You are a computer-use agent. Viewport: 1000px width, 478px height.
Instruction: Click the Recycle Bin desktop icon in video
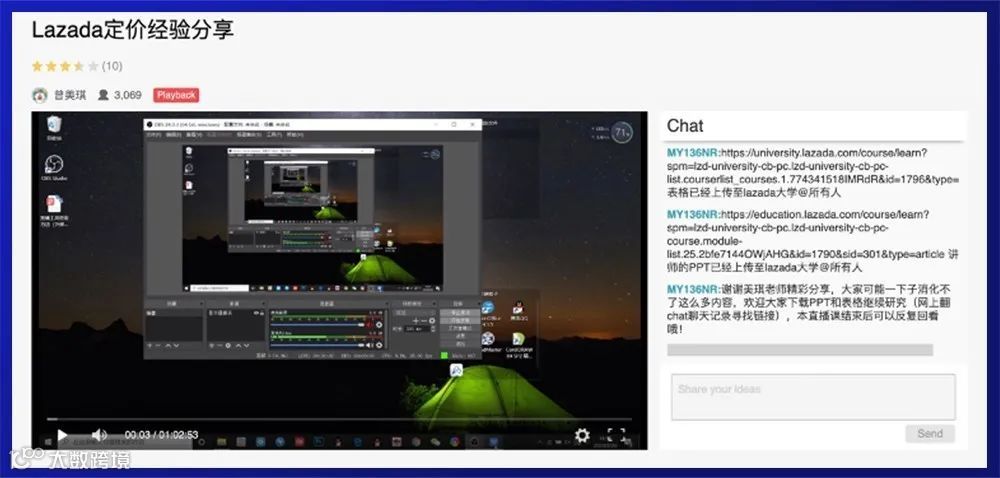tap(54, 128)
